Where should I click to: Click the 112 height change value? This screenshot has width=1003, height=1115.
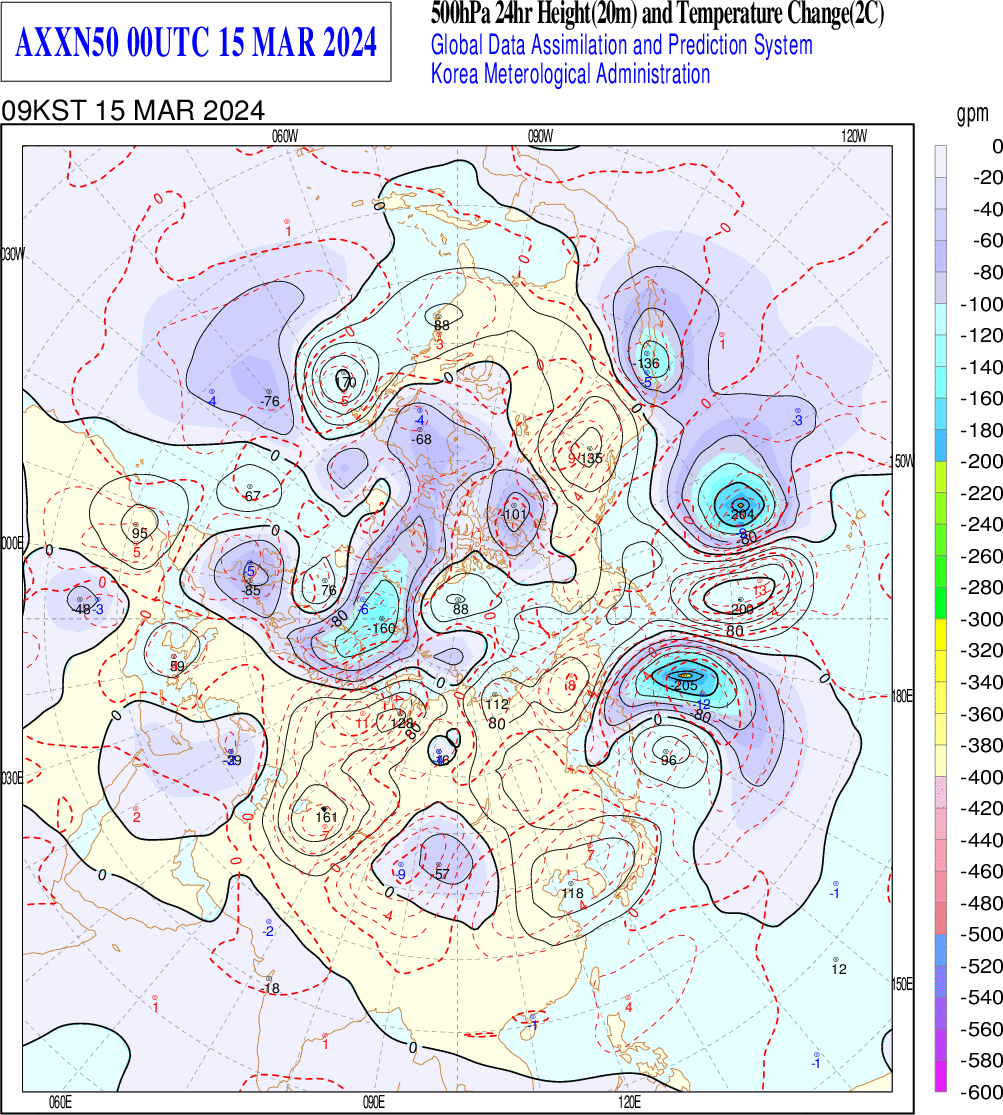point(497,704)
